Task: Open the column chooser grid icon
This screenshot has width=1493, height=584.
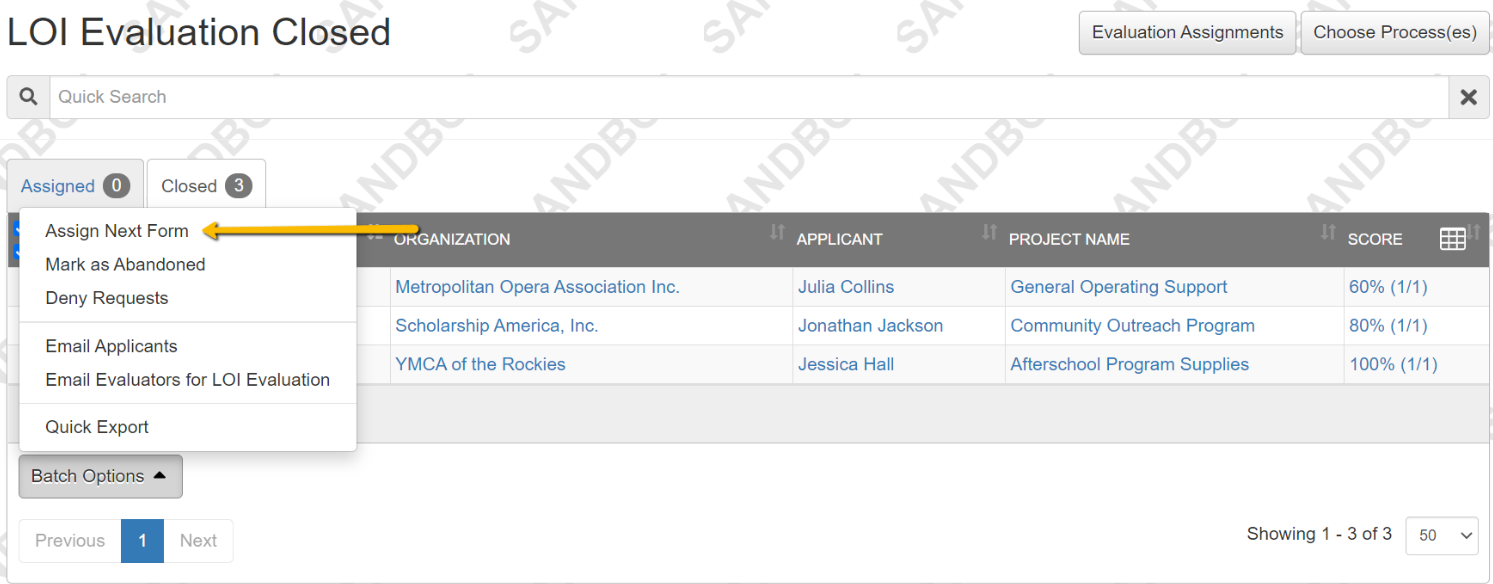Action: (x=1452, y=239)
